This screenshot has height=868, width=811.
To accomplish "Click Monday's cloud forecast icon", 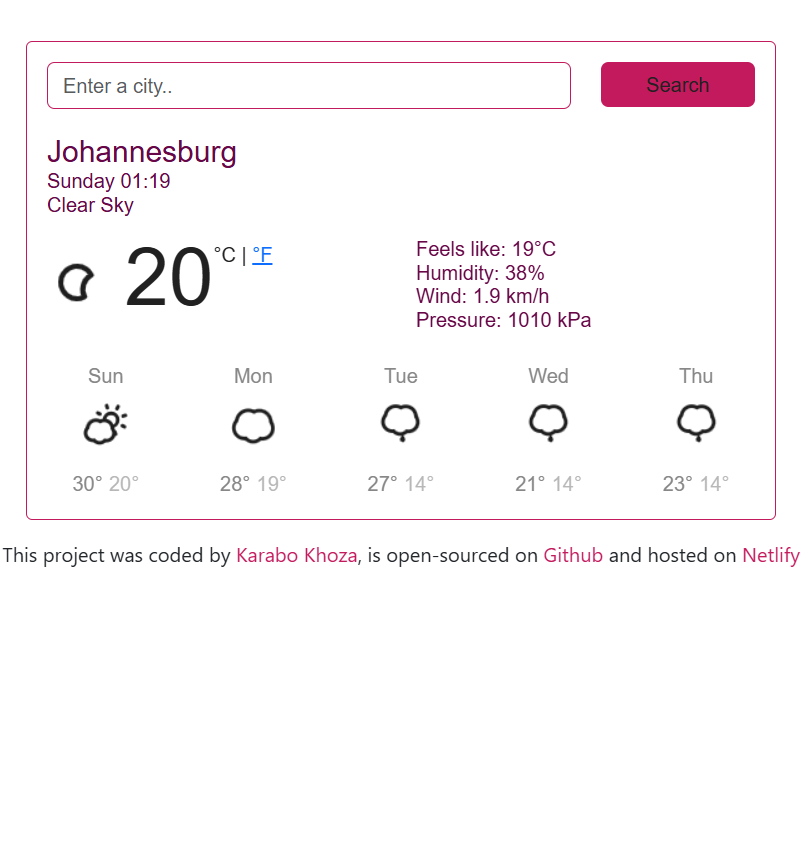I will pyautogui.click(x=252, y=422).
